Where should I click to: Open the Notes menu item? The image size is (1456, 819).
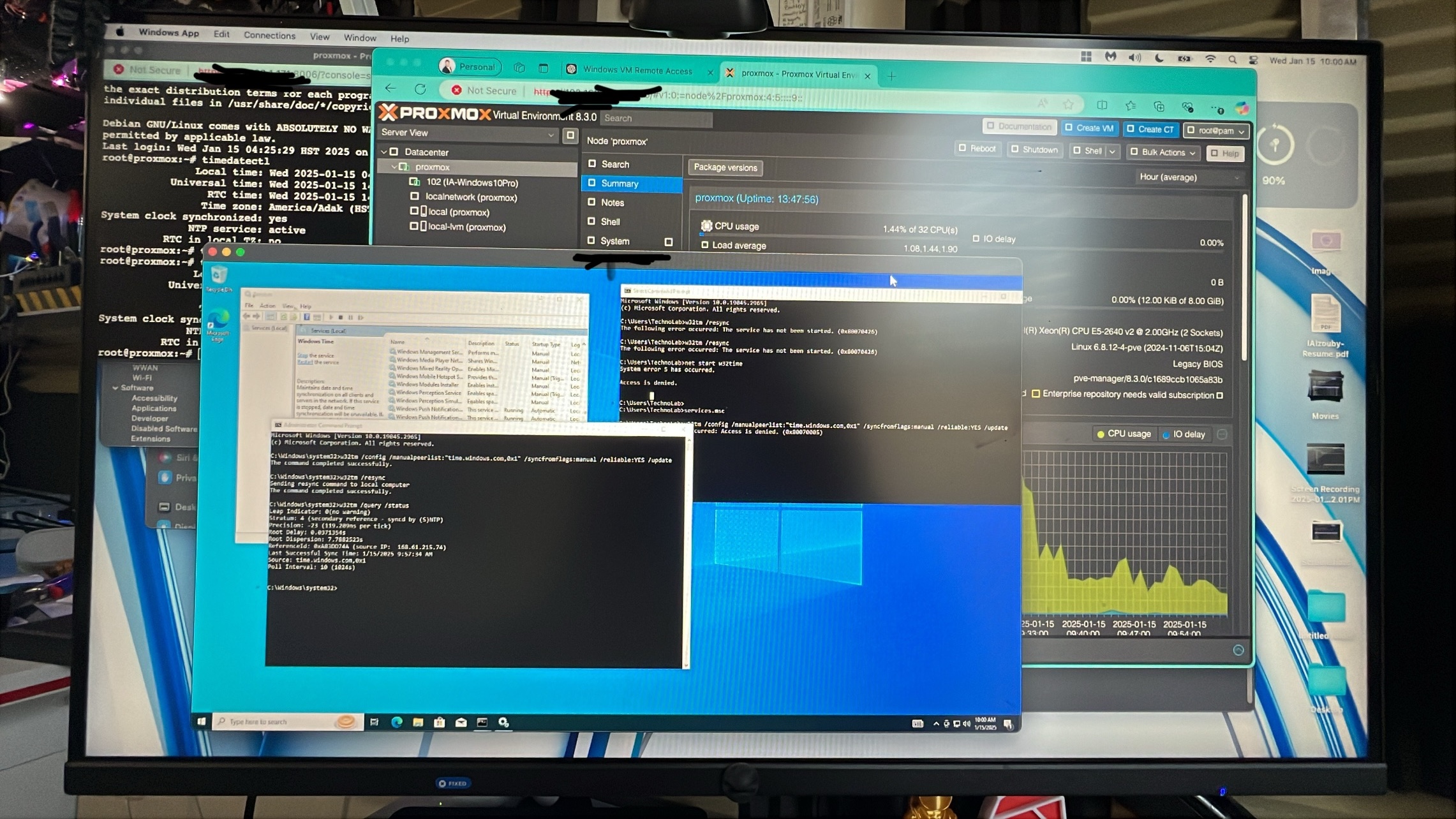pyautogui.click(x=612, y=202)
